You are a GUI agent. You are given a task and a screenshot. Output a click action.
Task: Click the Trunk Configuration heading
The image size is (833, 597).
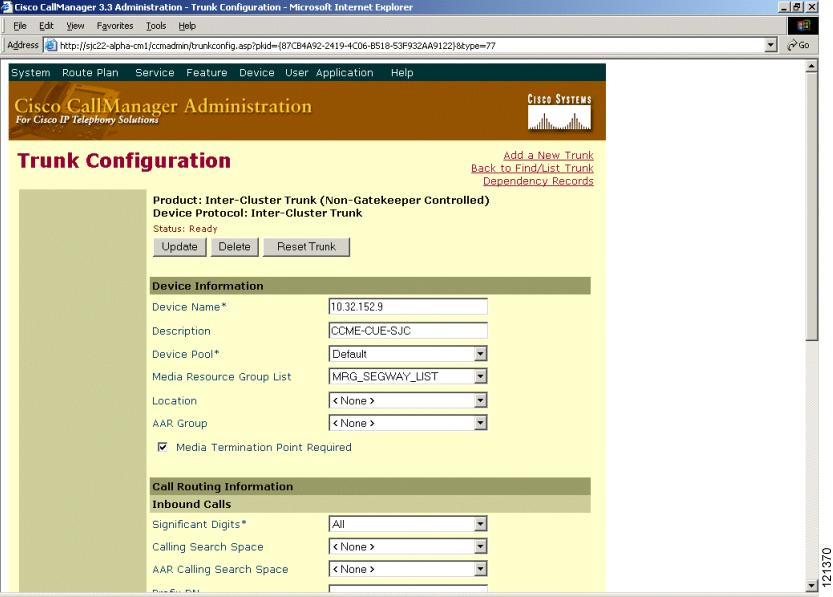click(x=124, y=160)
